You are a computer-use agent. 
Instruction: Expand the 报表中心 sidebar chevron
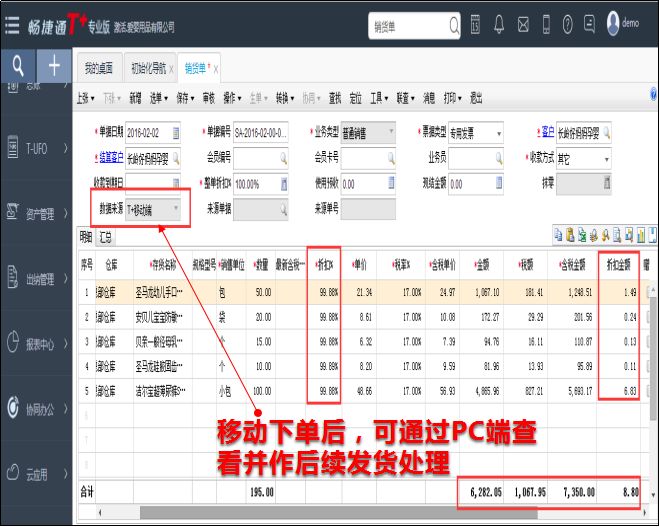tap(66, 343)
